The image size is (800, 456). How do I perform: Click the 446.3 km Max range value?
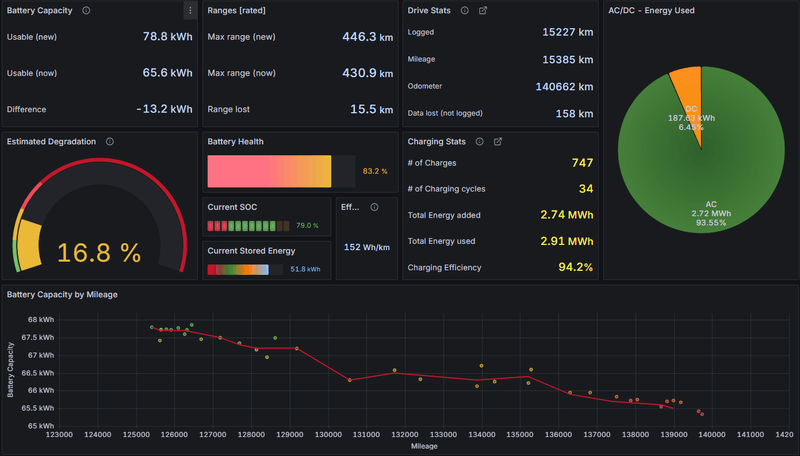point(367,37)
